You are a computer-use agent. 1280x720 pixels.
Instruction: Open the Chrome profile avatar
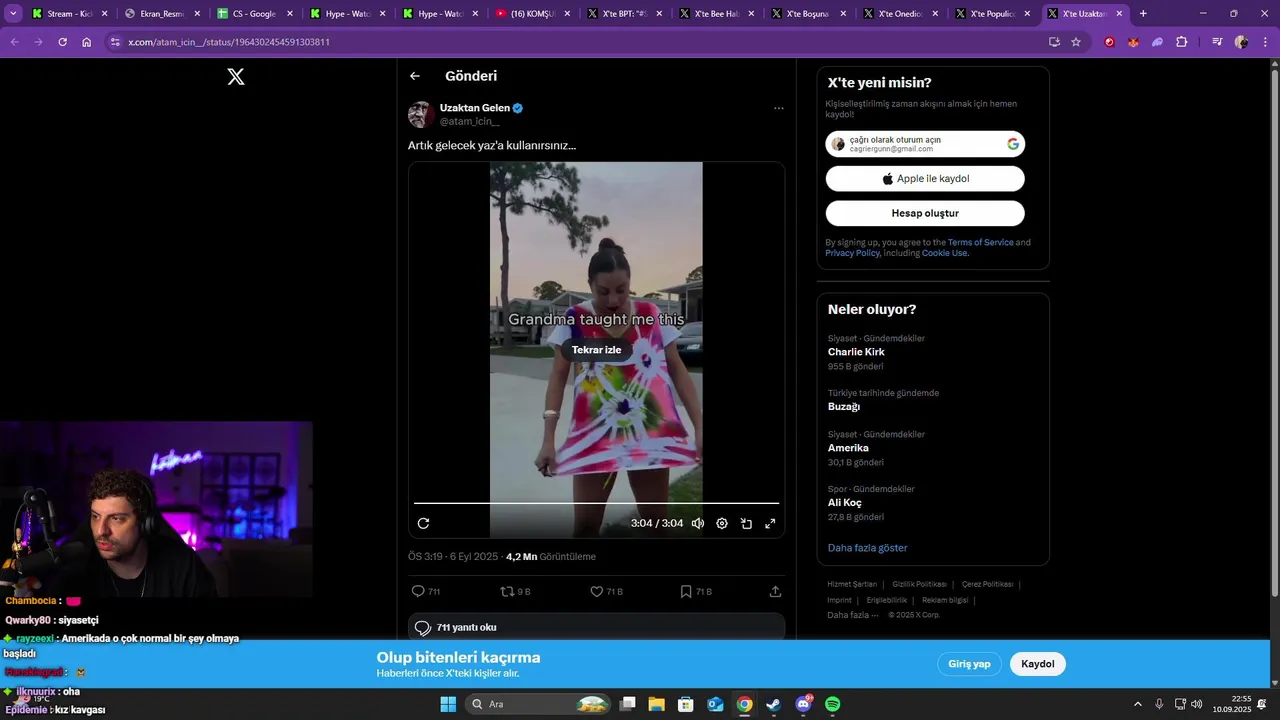tap(1241, 42)
